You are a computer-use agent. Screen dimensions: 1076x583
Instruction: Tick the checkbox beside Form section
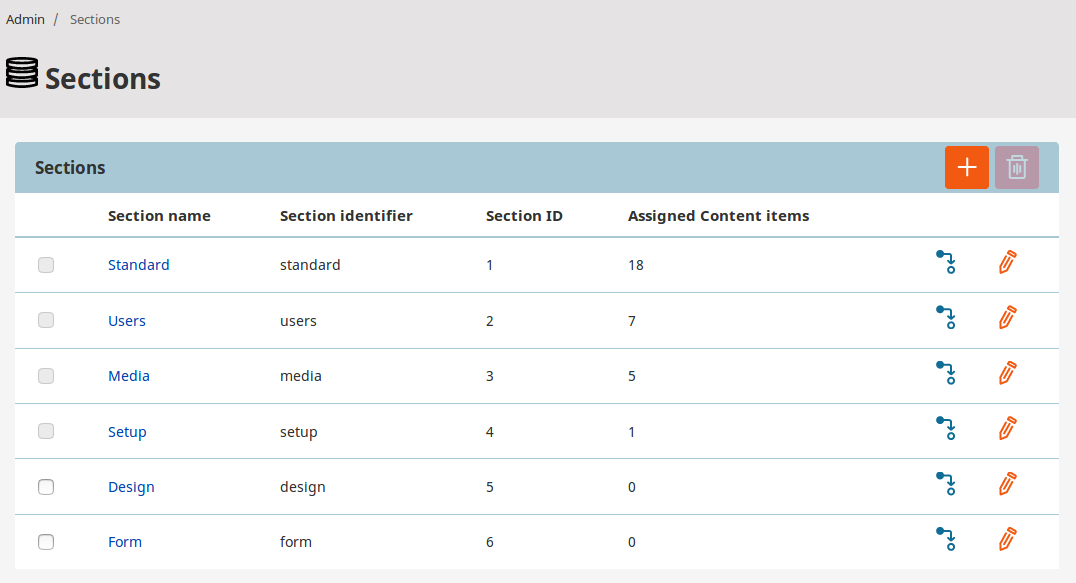(45, 541)
